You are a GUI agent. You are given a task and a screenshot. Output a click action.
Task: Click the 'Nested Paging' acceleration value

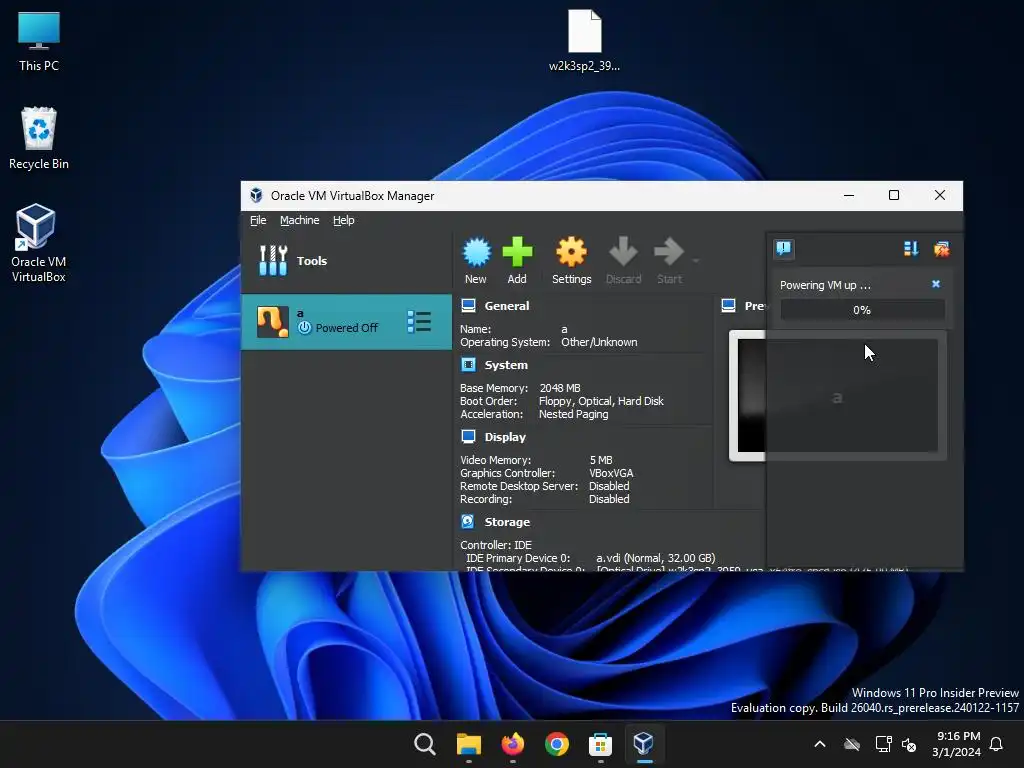click(573, 414)
